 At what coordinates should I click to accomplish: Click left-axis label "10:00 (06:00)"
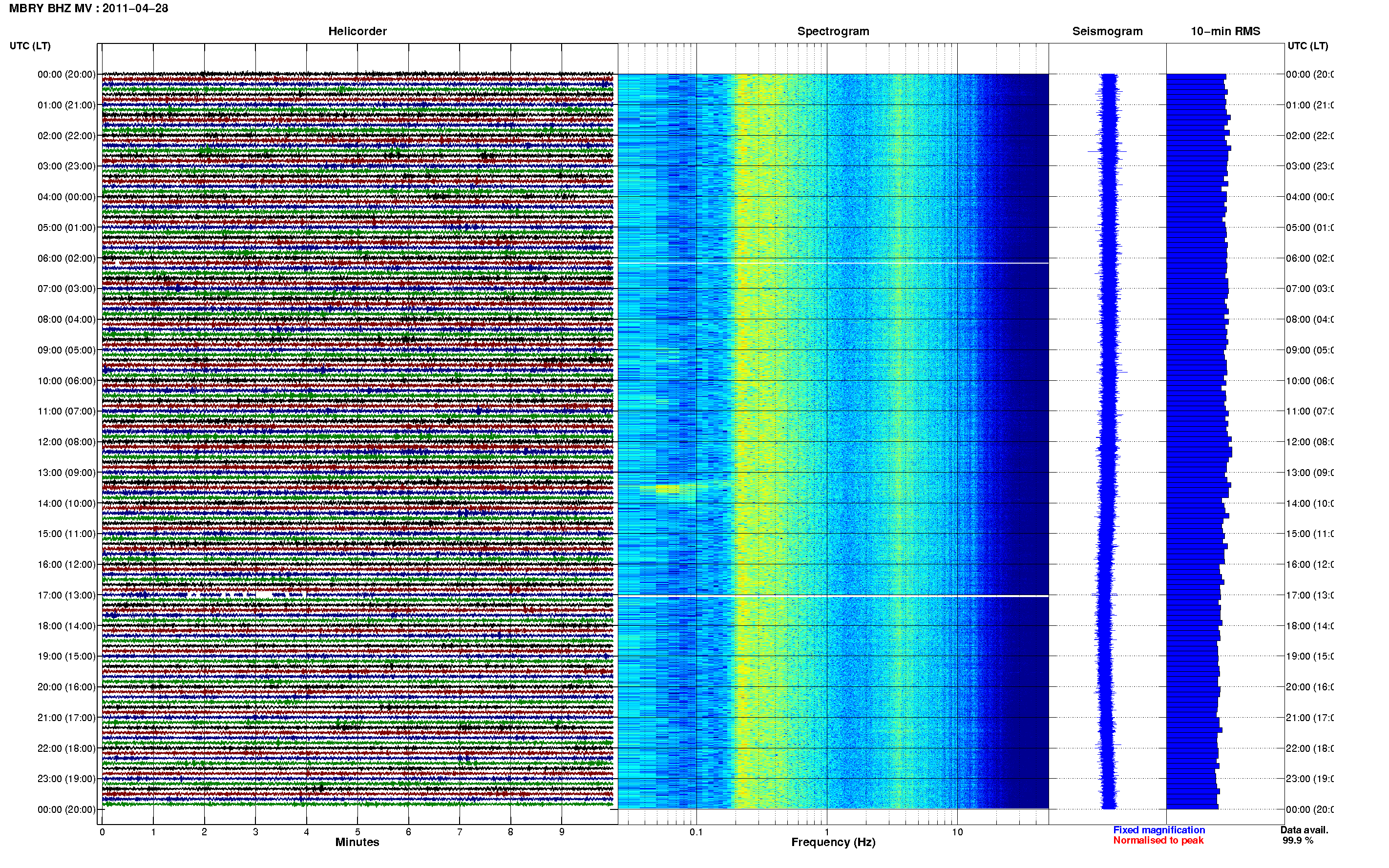66,381
